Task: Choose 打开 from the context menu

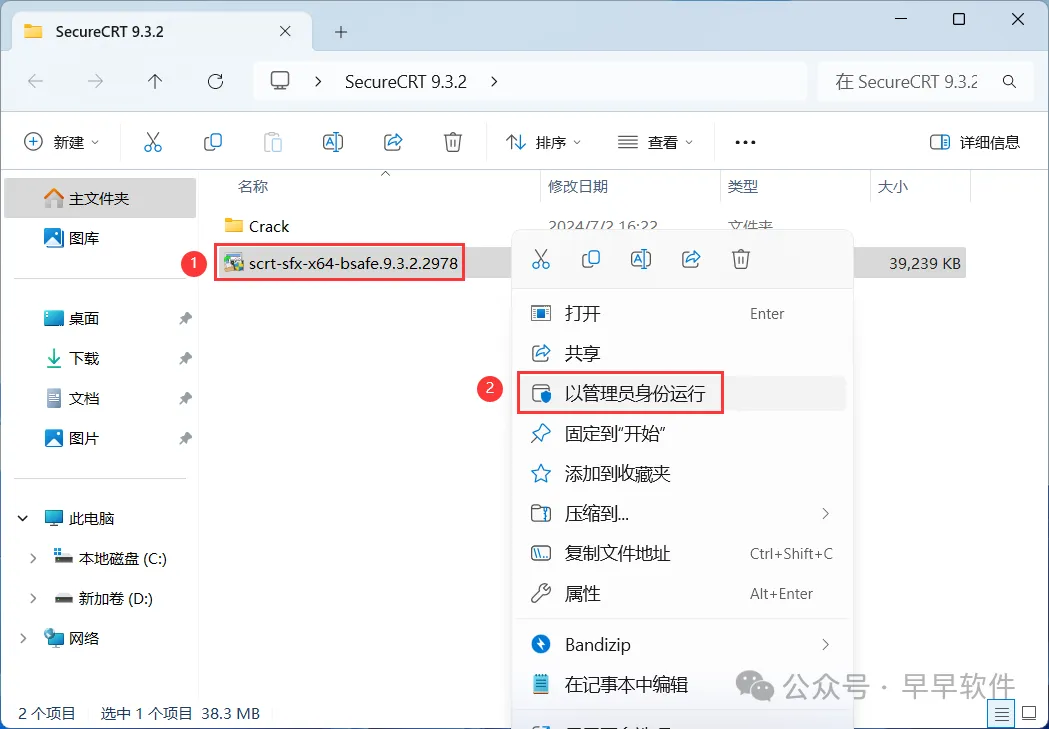Action: (x=682, y=314)
